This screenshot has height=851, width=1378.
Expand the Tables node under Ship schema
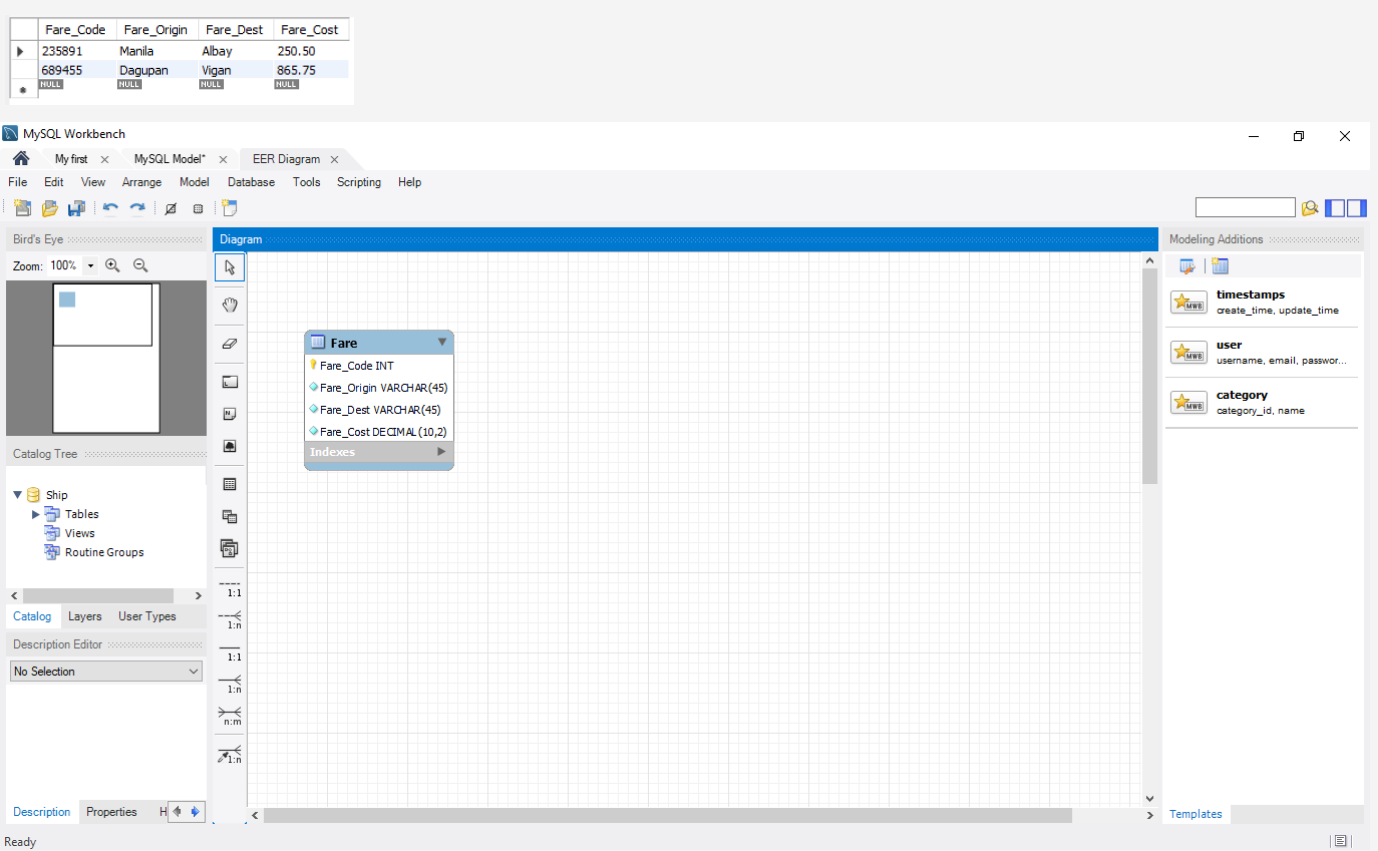[35, 514]
